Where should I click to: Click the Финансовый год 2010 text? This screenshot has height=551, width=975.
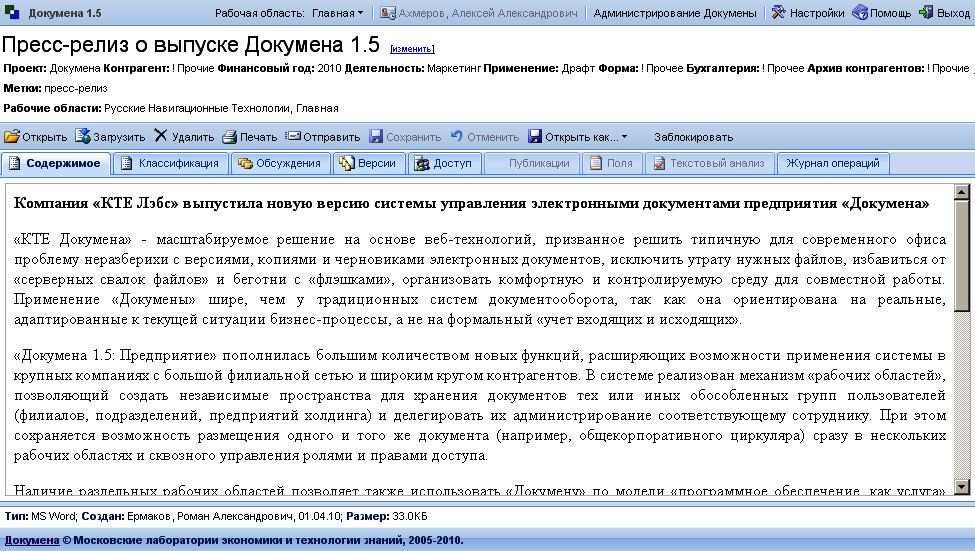(279, 68)
